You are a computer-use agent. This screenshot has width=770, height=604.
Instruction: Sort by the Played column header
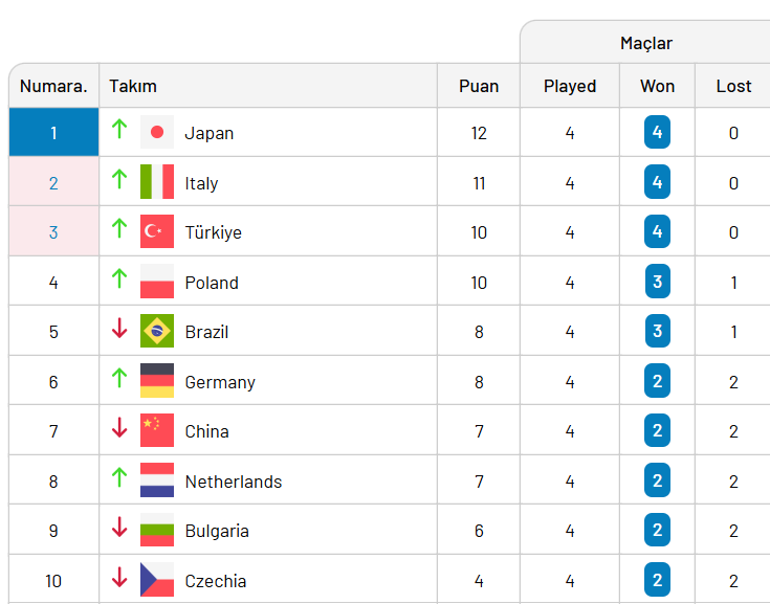pos(570,86)
